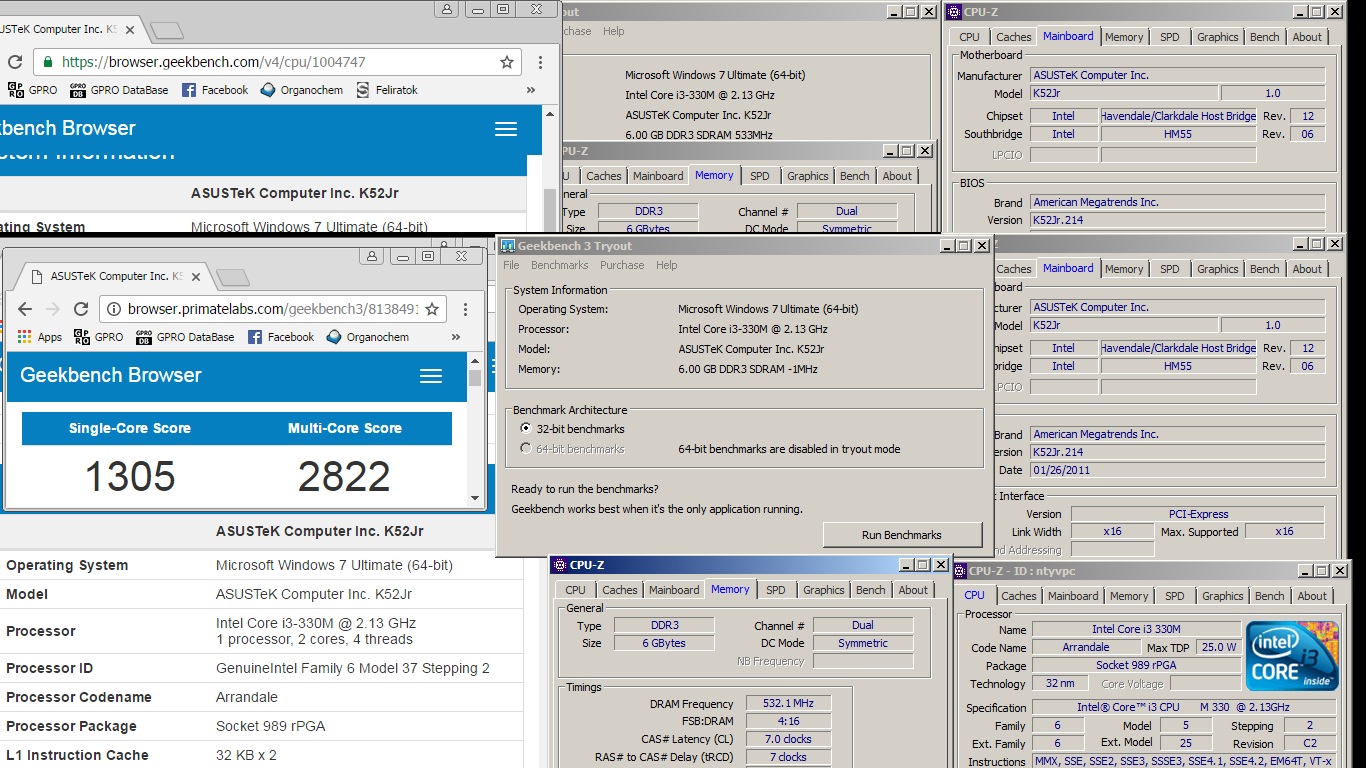Open Organochem bookmark in geekbench.com window

(301, 90)
